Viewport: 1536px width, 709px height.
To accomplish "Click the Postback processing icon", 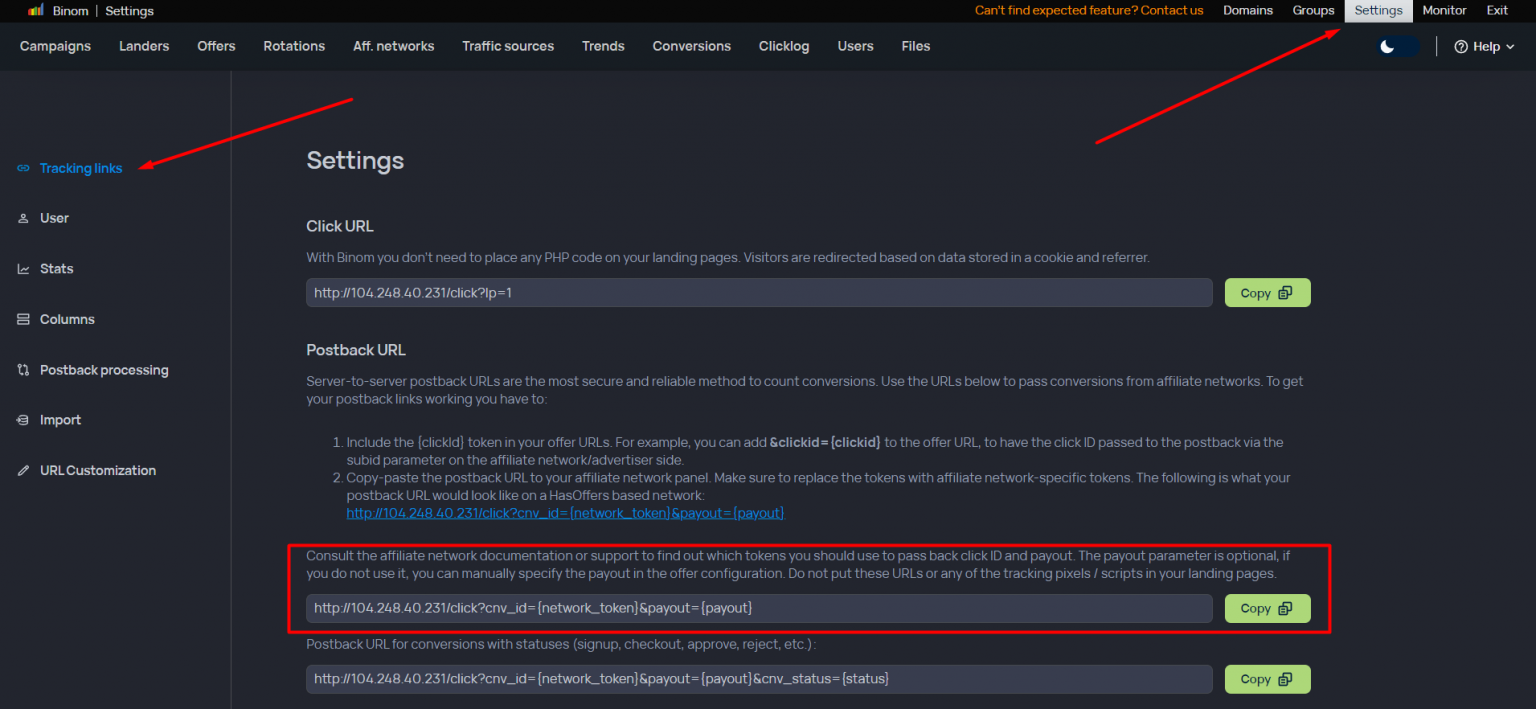I will point(23,370).
